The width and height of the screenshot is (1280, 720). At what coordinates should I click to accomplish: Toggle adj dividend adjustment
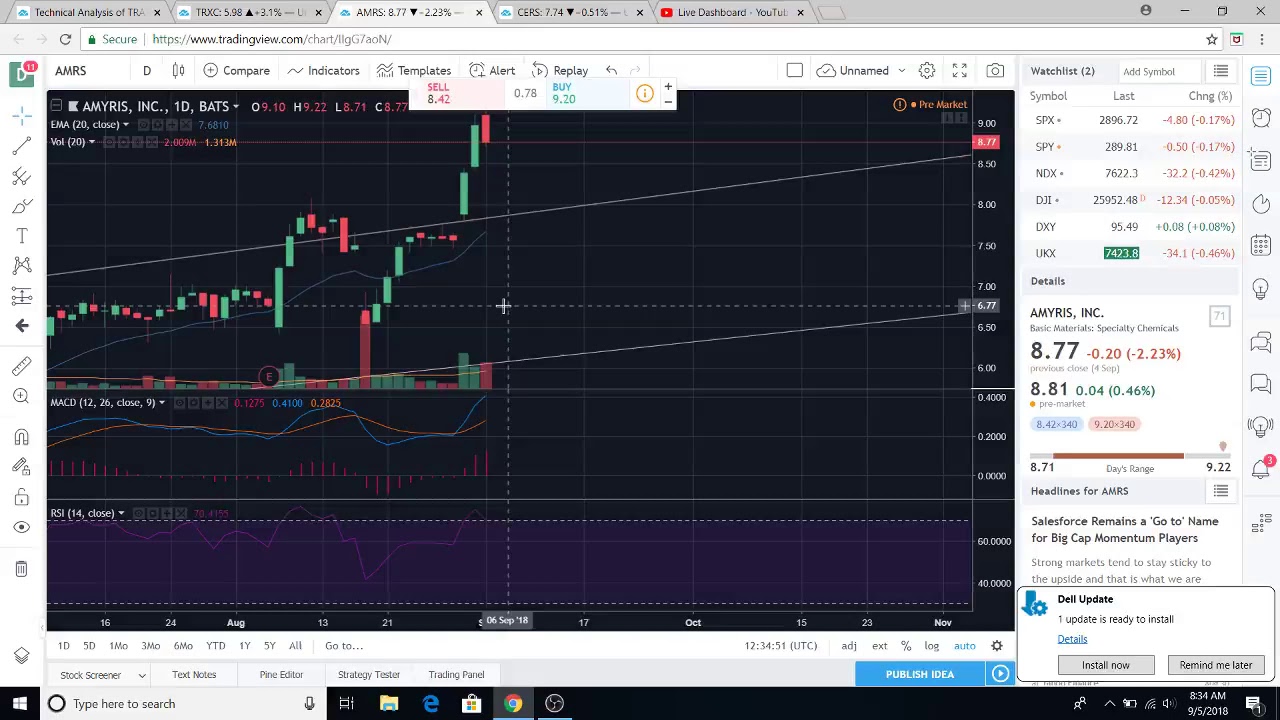coord(848,646)
